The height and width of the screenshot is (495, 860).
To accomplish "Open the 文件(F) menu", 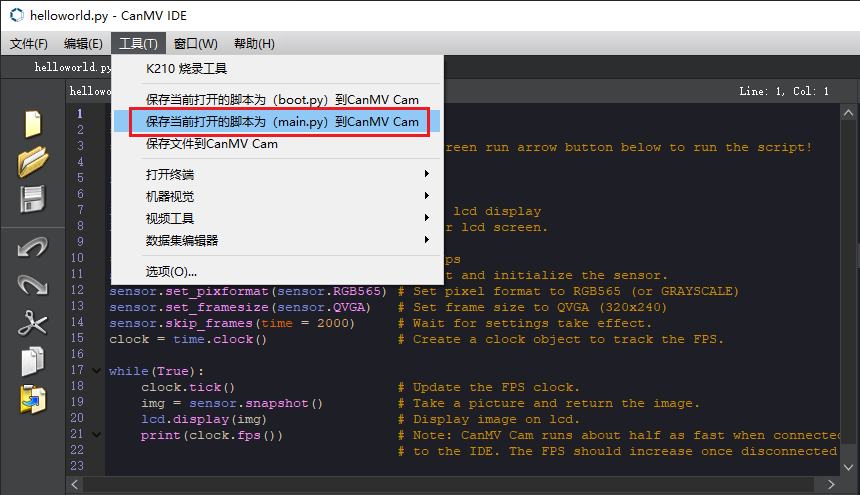I will [x=29, y=44].
